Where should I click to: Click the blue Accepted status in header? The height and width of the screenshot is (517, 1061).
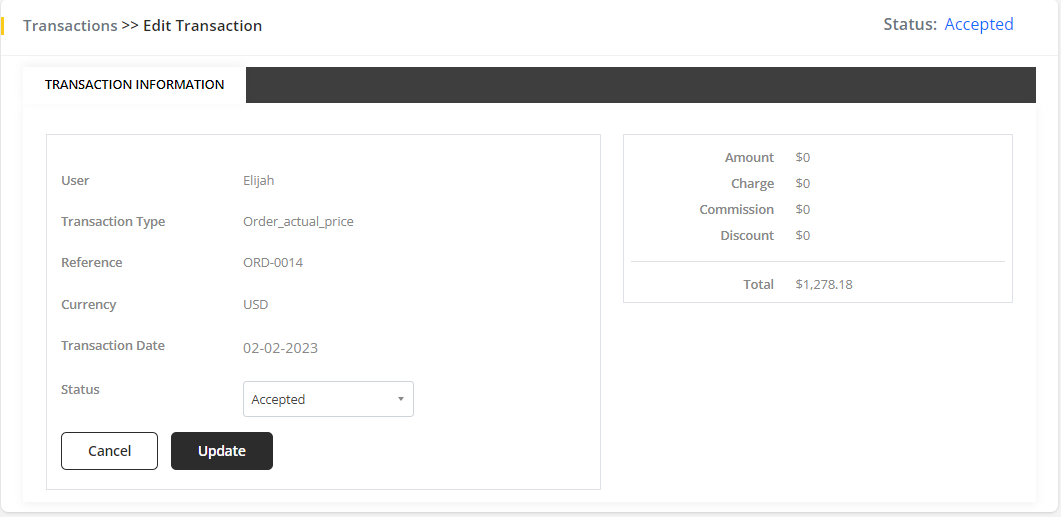(x=978, y=25)
